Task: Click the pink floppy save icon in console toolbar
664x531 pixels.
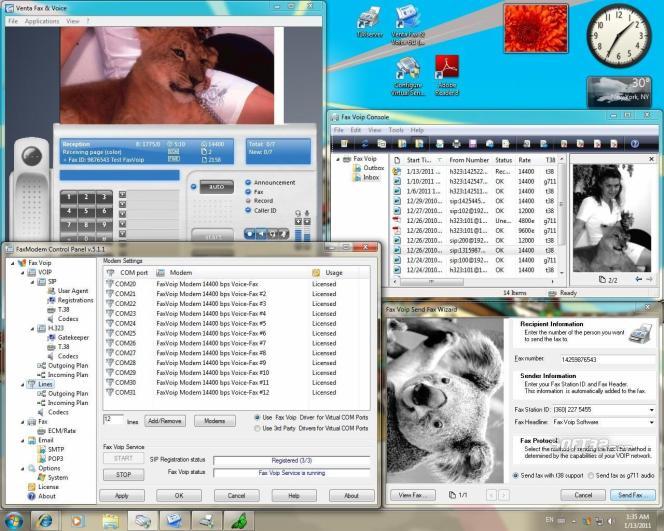Action: point(473,144)
